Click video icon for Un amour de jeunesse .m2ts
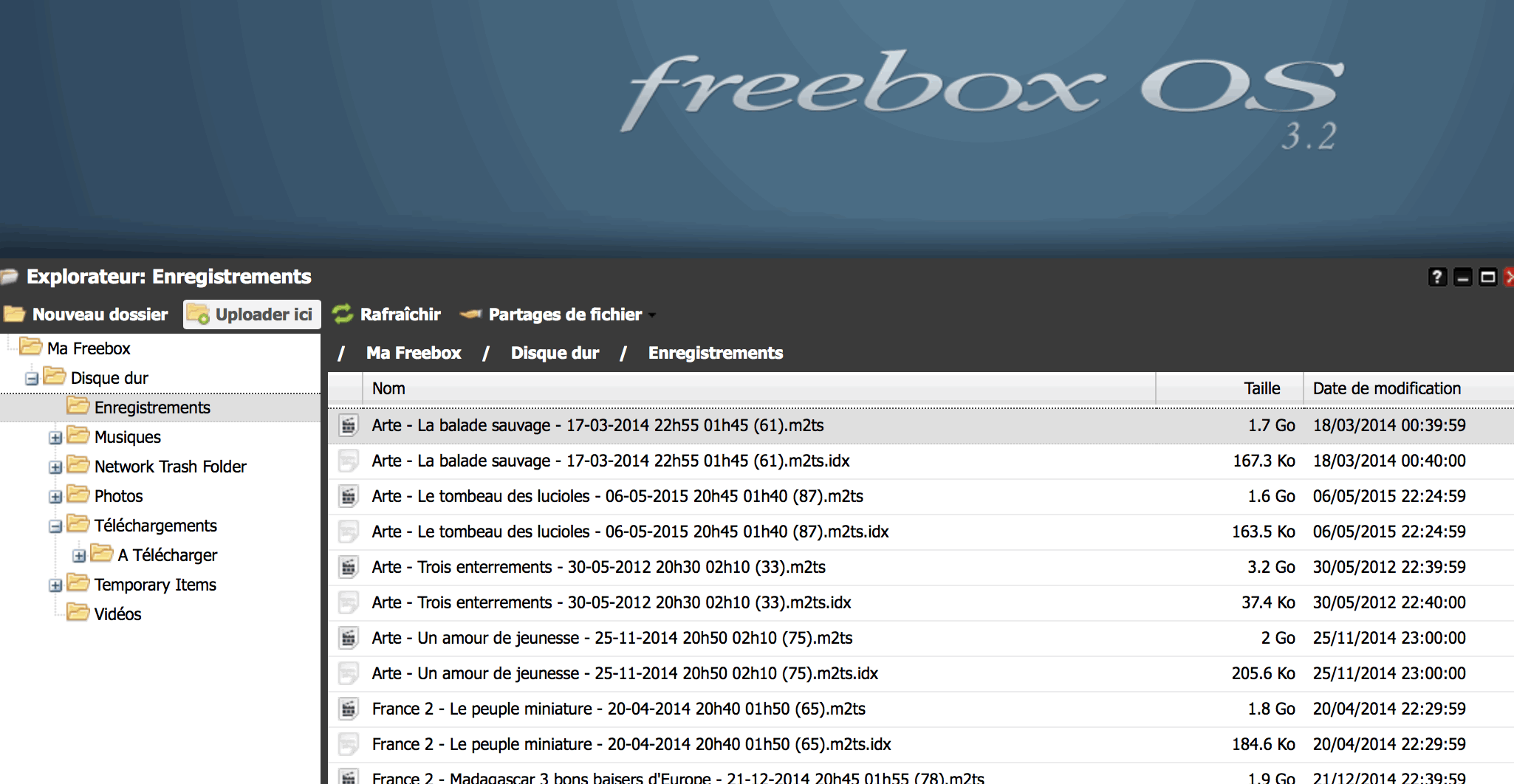The height and width of the screenshot is (784, 1514). pos(348,638)
